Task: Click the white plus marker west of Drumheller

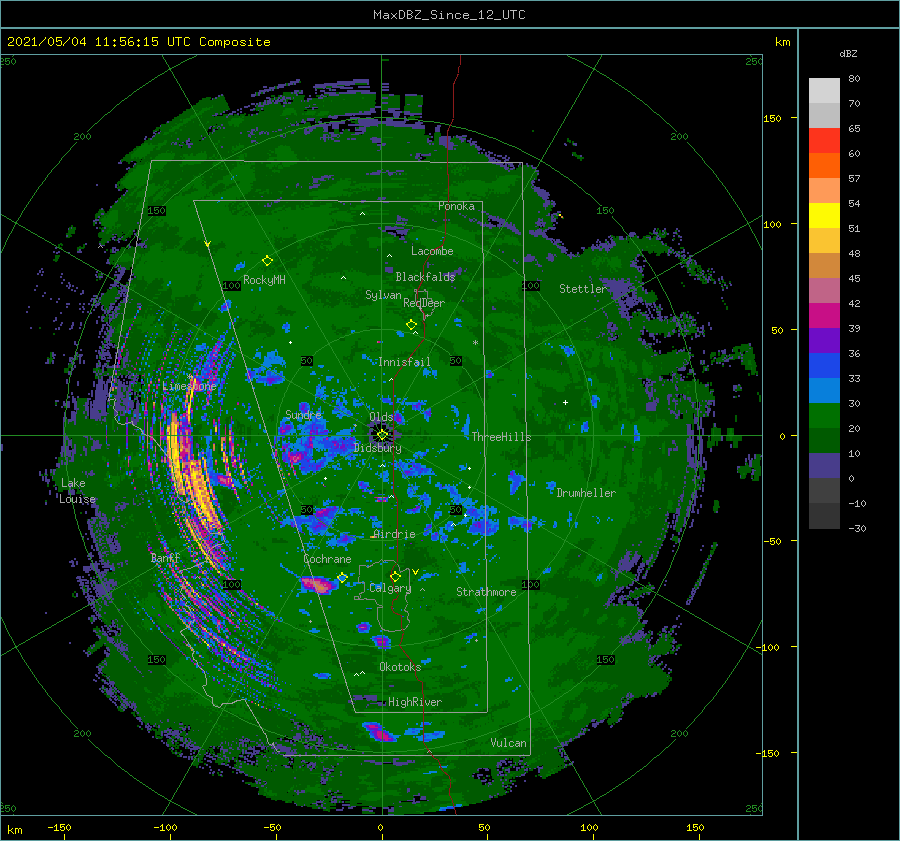Action: coord(565,402)
